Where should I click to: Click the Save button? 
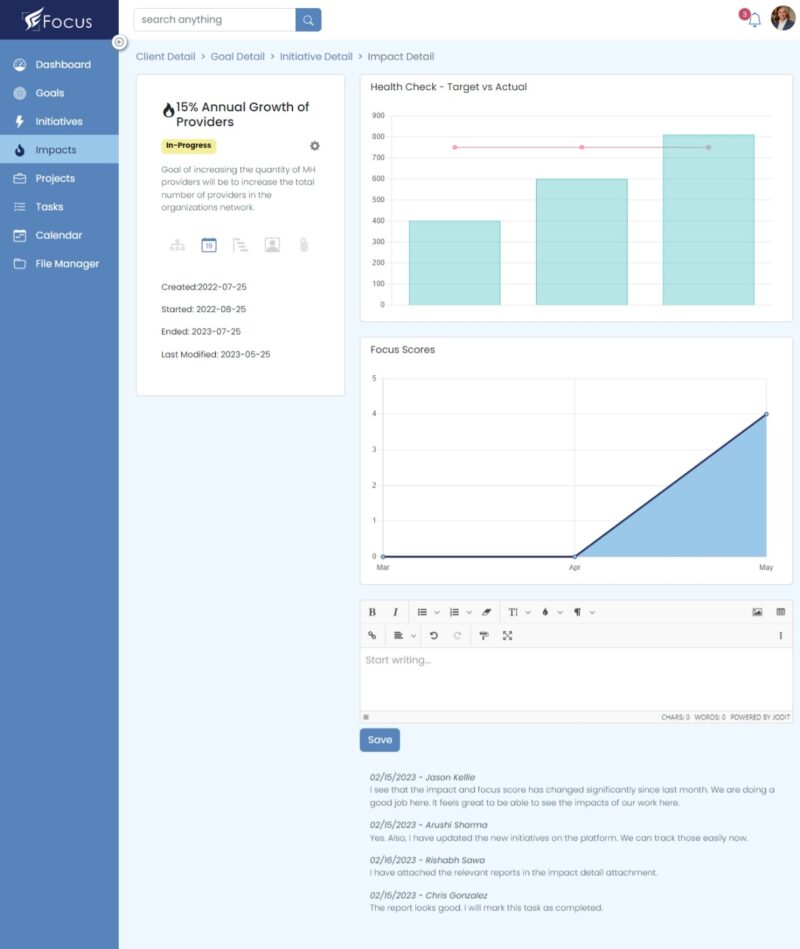pos(380,740)
